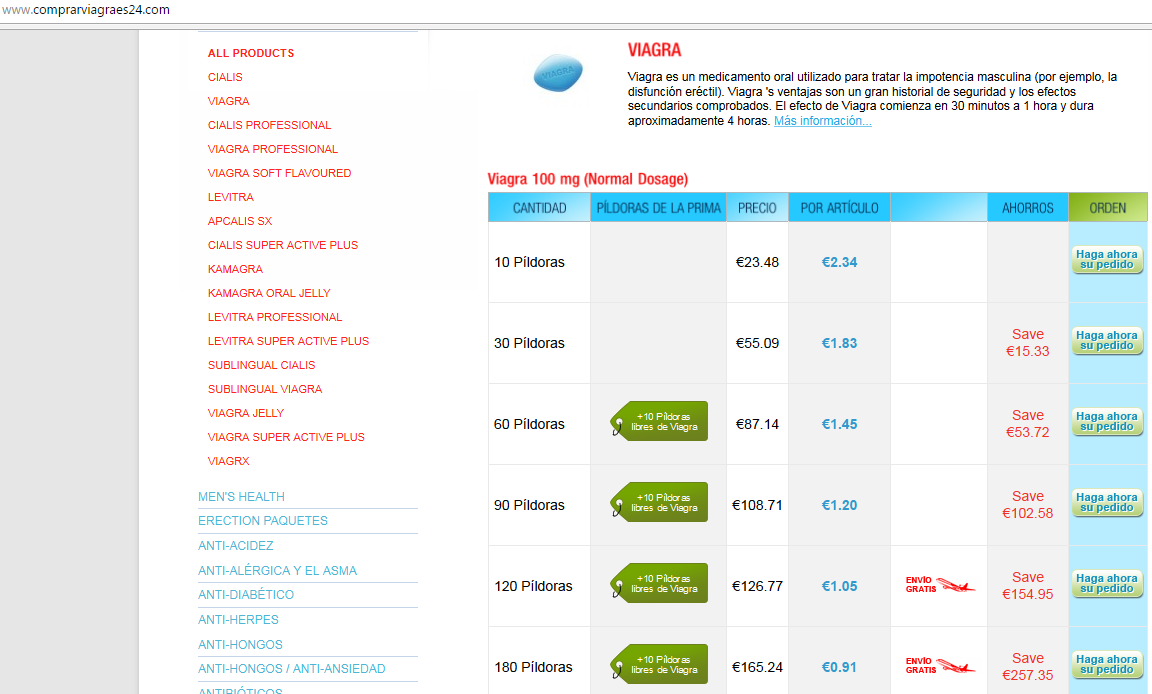Viewport: 1152px width, 694px height.
Task: Click the free pills badge in 60 Píldoras row
Action: tap(659, 422)
